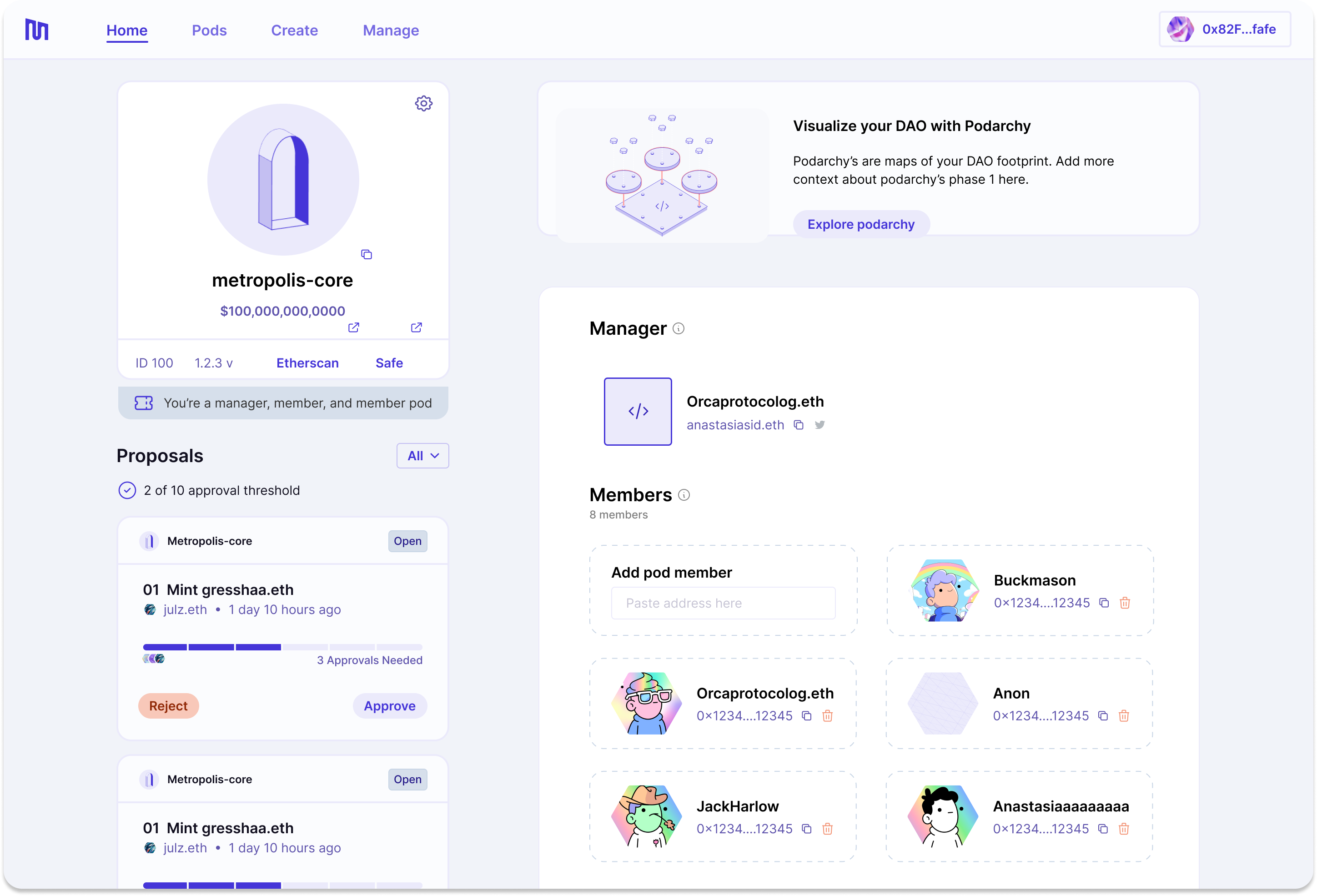Click the approvals progress bar
The width and height of the screenshot is (1317, 896).
[x=283, y=647]
